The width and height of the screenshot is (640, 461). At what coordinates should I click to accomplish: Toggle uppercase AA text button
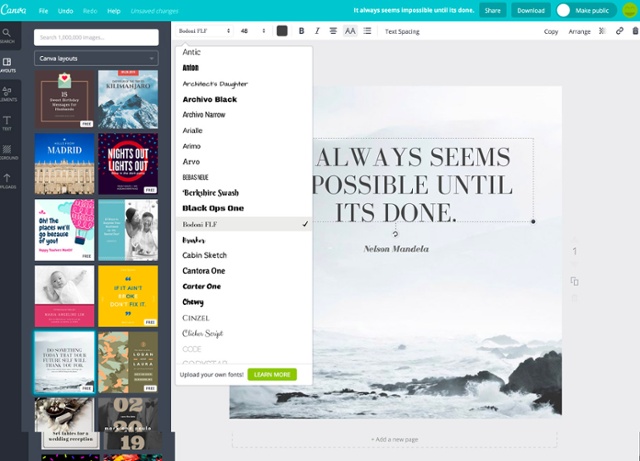tap(350, 31)
